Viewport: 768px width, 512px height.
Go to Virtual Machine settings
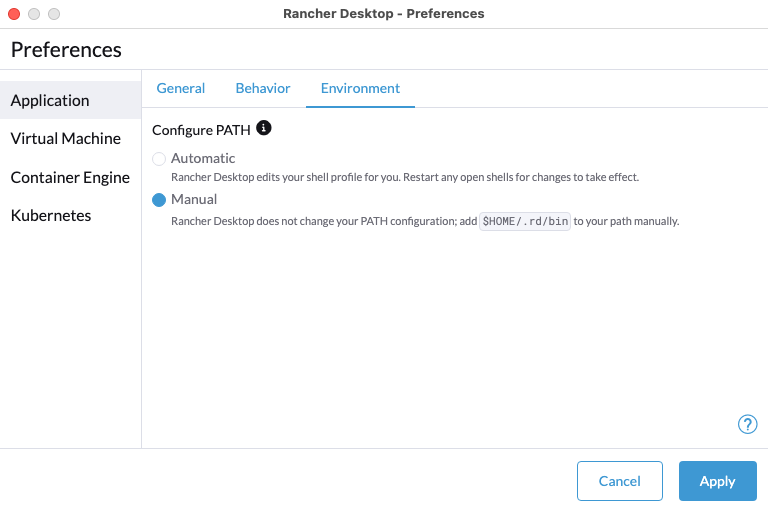tap(66, 139)
